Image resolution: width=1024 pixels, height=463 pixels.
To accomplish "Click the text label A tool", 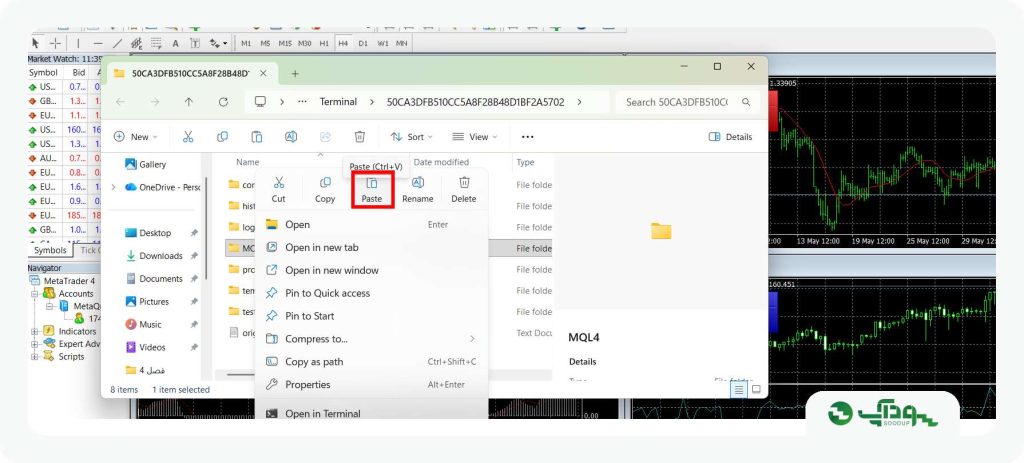I will (x=176, y=43).
